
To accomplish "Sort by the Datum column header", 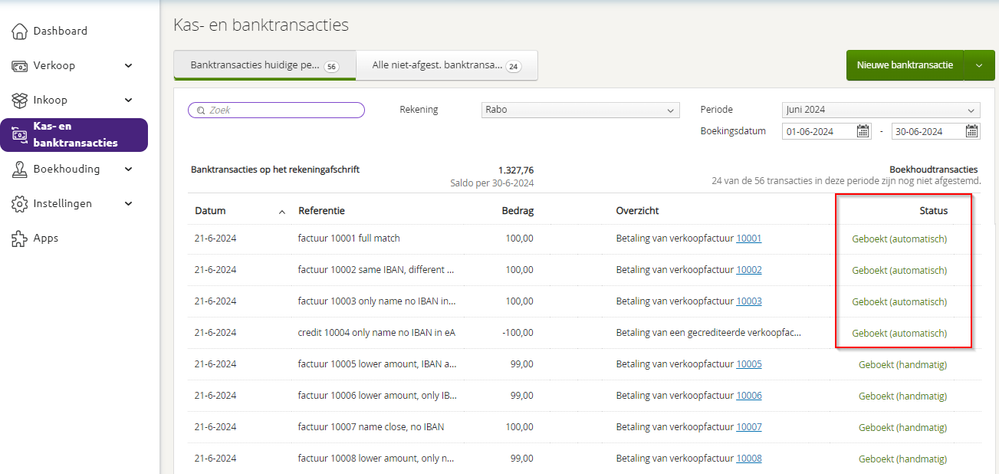I will [x=211, y=211].
